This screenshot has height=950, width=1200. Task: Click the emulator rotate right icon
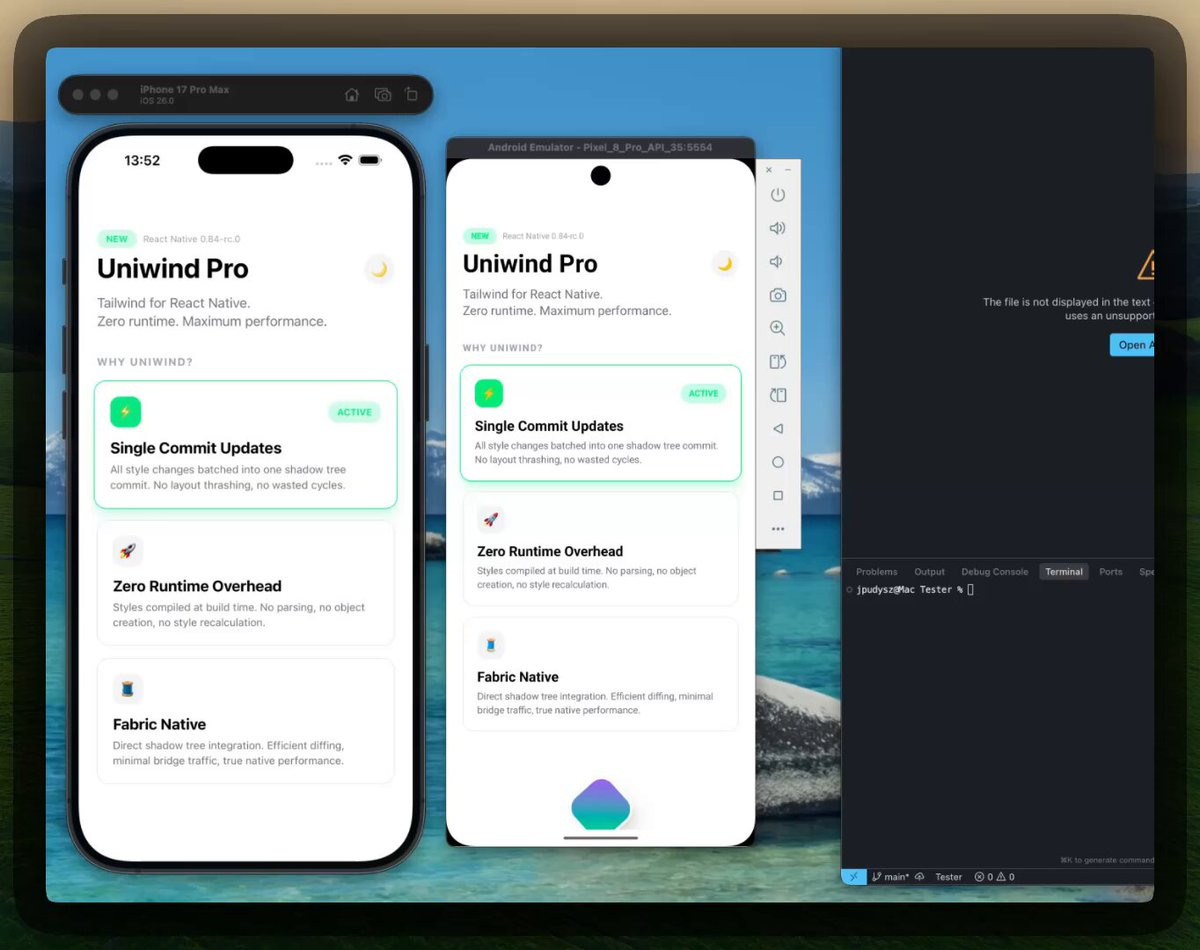778,395
